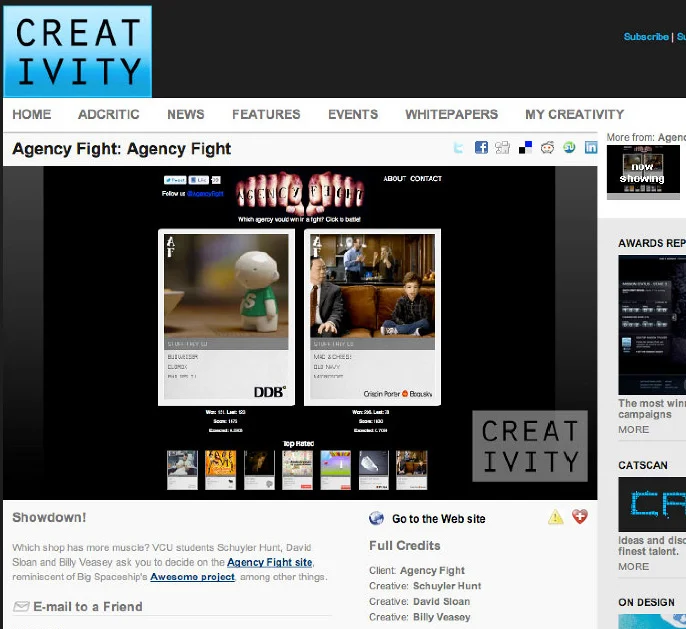Follow the Agency Fight site link
686x629 pixels.
coord(270,562)
